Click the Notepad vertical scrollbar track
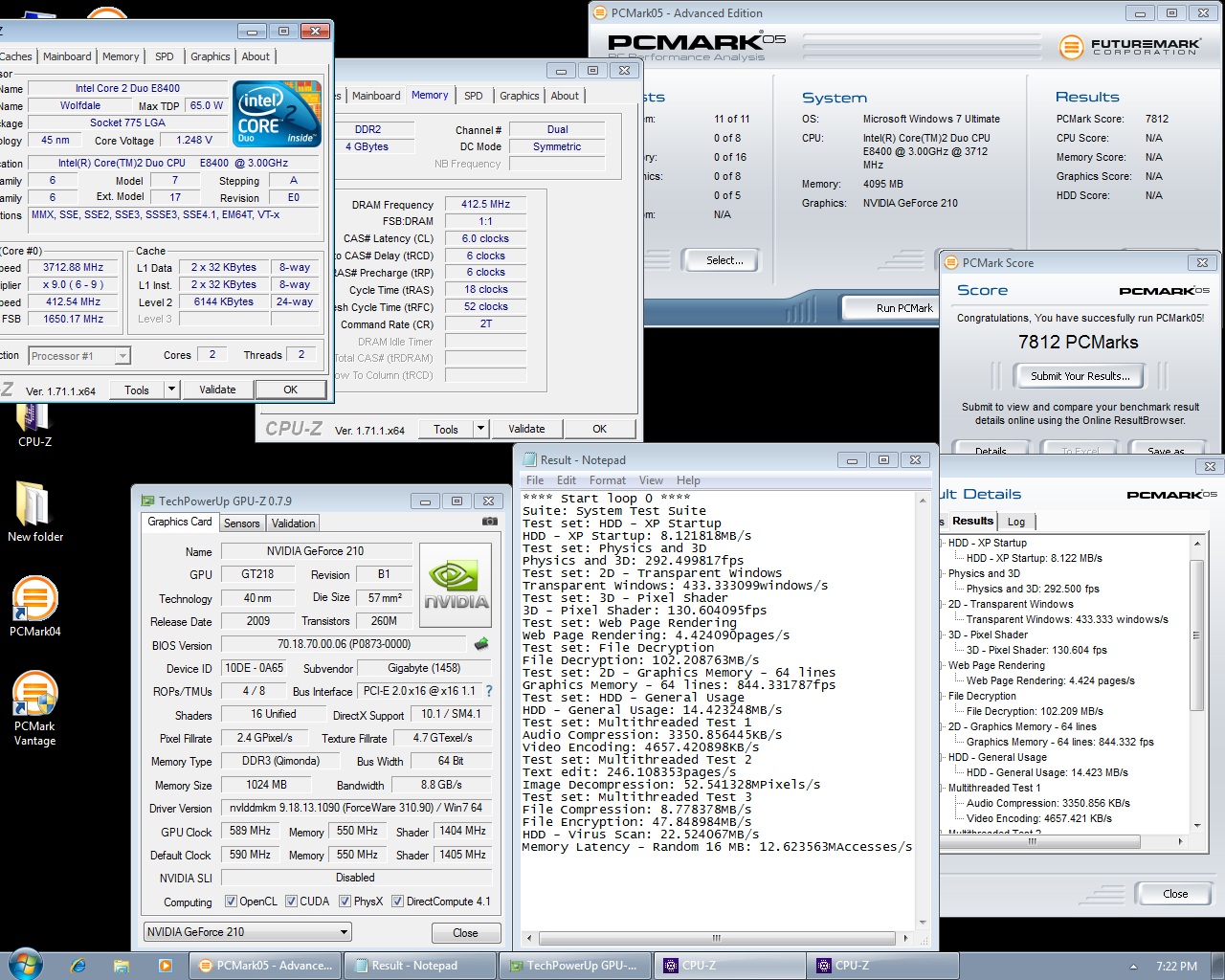The width and height of the screenshot is (1225, 980). (x=923, y=713)
